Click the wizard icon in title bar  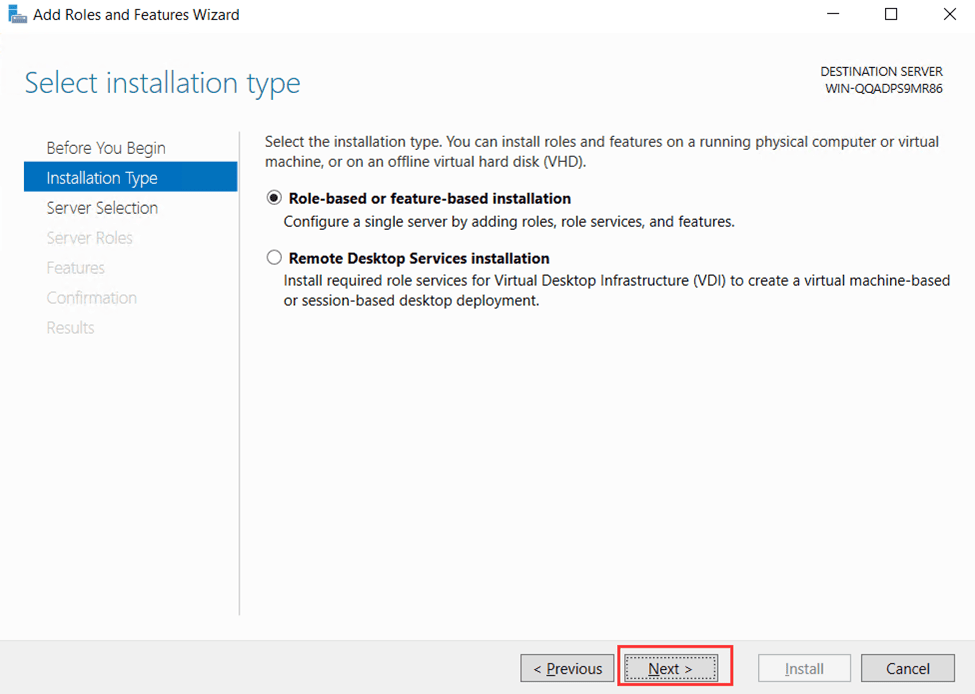(16, 14)
